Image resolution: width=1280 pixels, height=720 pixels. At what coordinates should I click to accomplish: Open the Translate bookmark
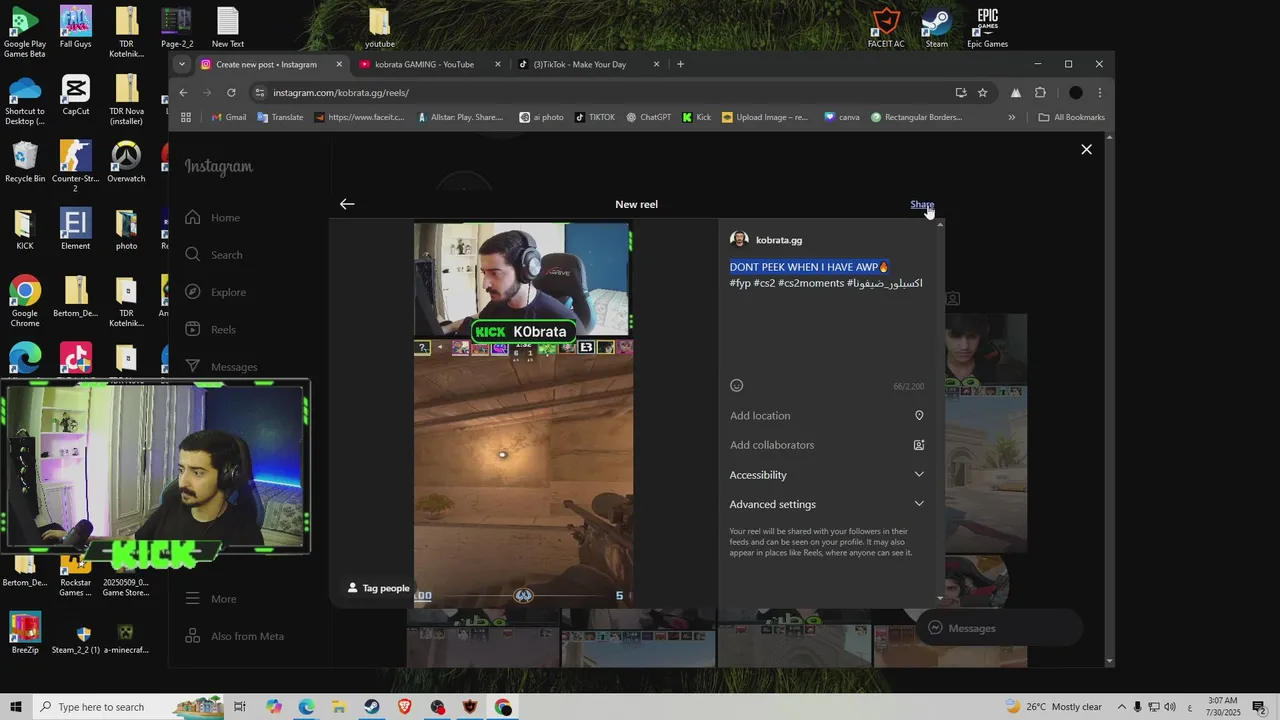coord(280,117)
